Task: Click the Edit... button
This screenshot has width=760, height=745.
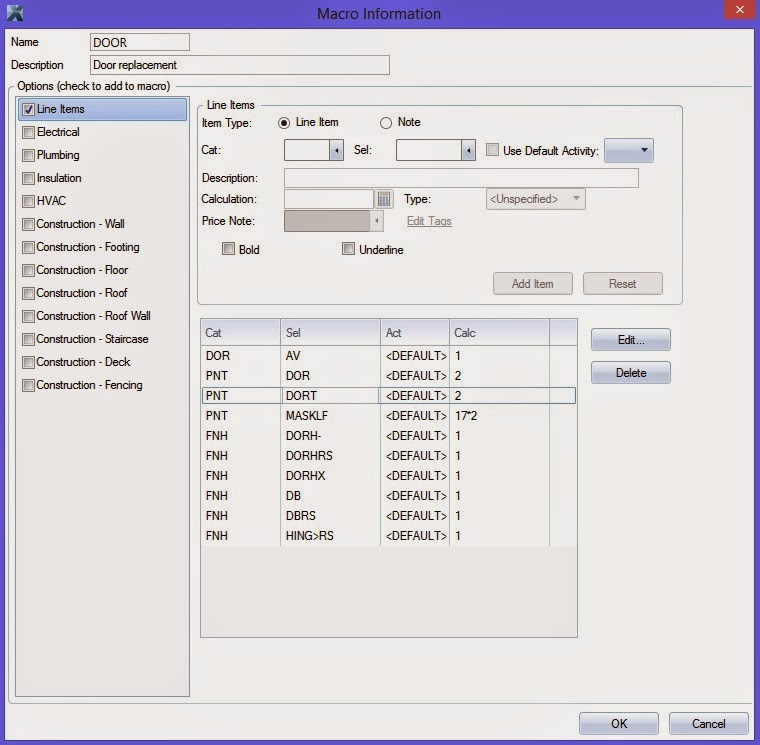Action: tap(631, 340)
